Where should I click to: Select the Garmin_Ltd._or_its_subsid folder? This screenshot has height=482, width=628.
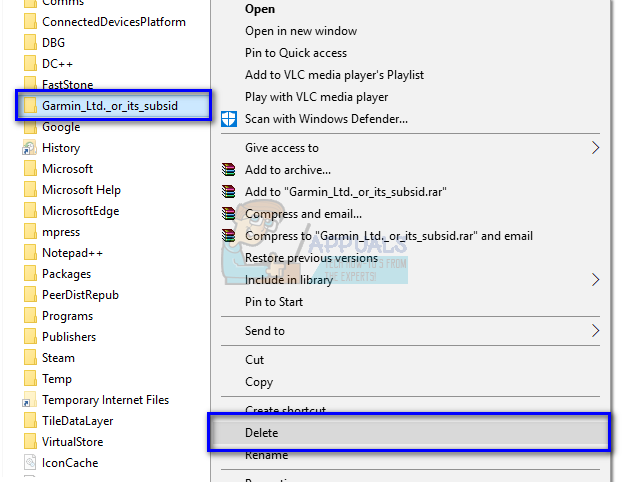[x=110, y=105]
